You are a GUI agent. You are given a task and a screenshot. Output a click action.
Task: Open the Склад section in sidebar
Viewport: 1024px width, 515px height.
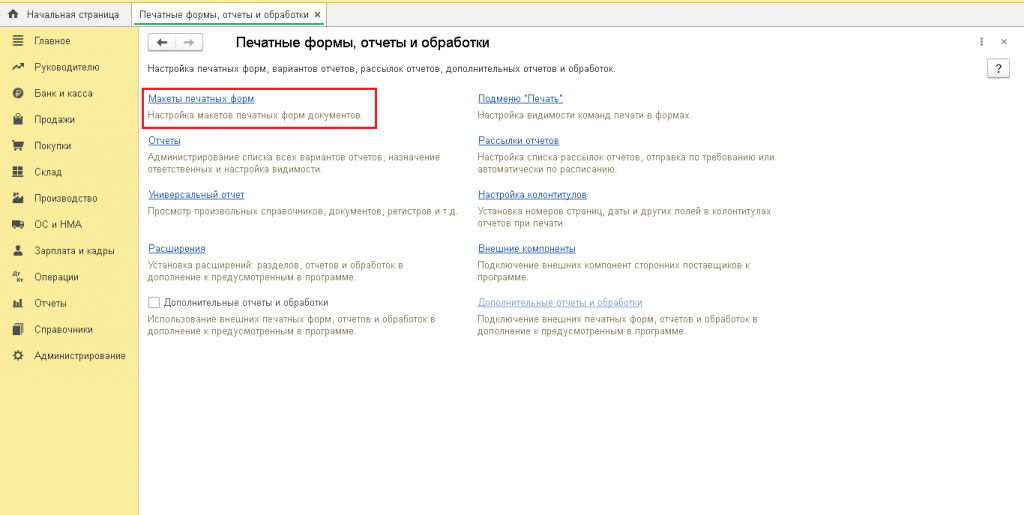click(x=48, y=172)
